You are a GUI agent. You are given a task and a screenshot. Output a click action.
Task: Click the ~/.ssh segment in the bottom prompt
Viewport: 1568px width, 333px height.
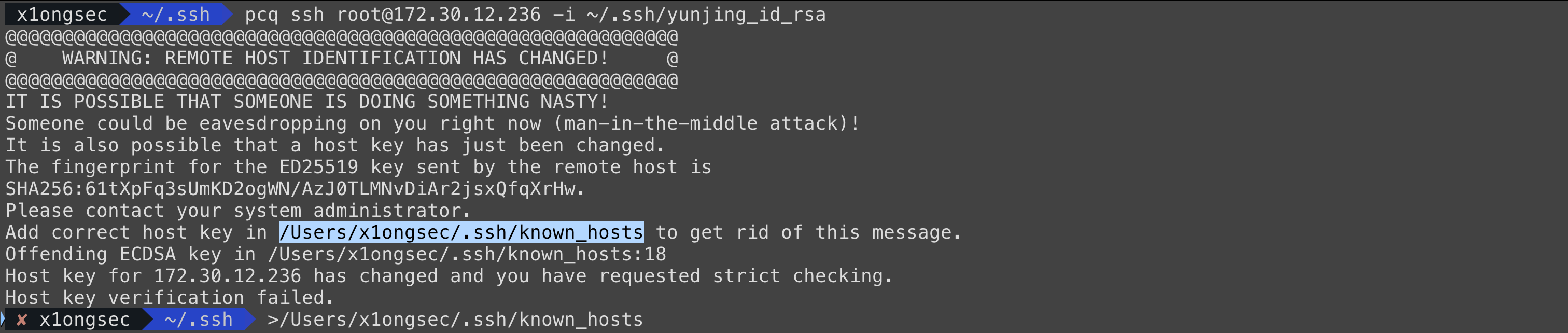click(x=199, y=319)
